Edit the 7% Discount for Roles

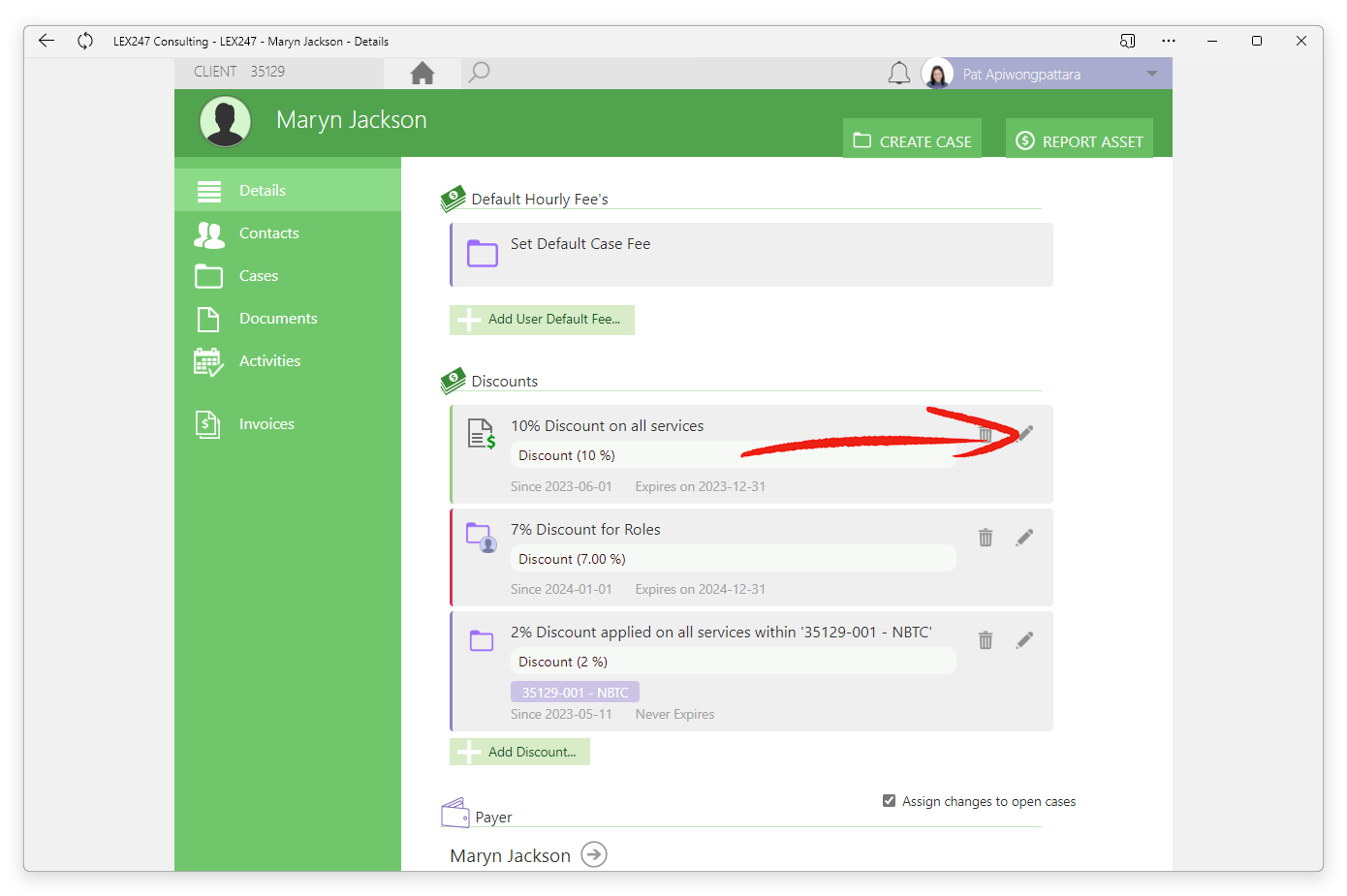(1024, 538)
